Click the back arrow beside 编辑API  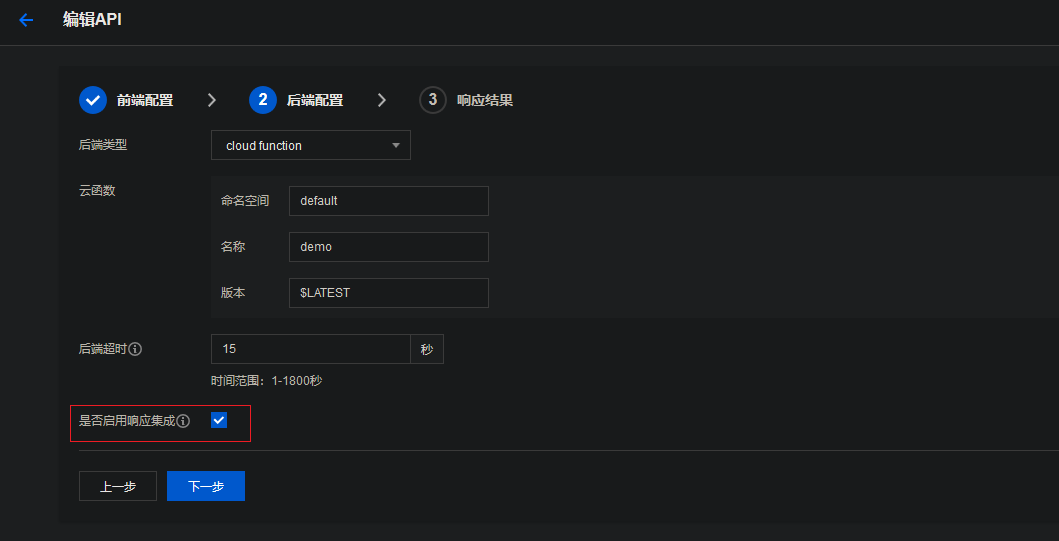point(26,20)
